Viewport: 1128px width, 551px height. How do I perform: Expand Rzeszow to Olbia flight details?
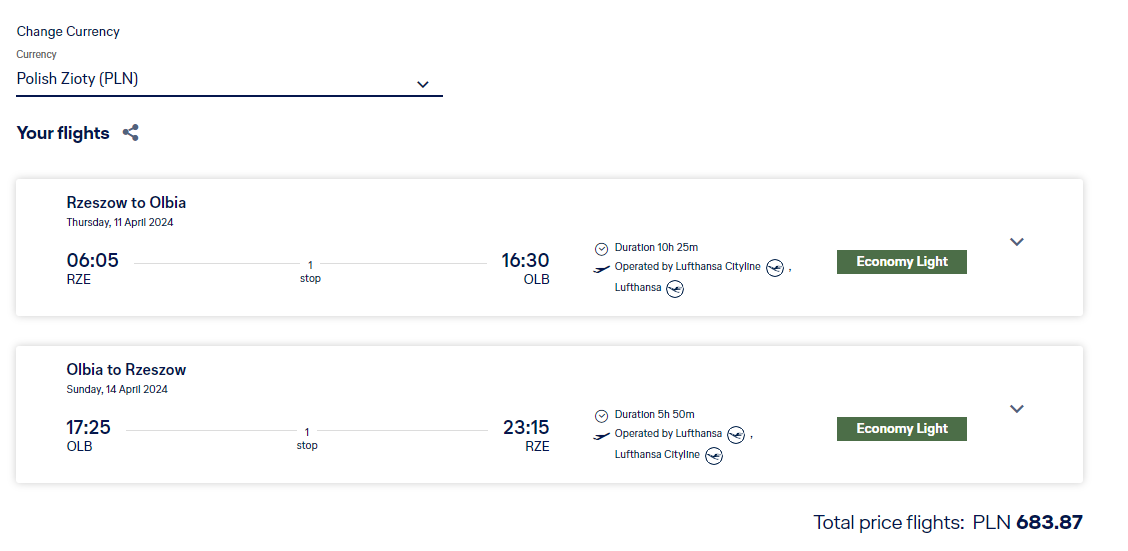coord(1017,242)
